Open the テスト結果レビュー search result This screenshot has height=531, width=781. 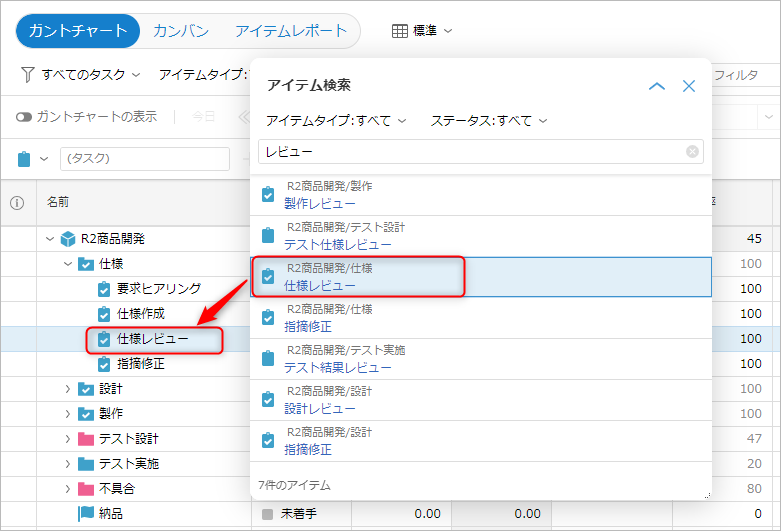point(337,367)
